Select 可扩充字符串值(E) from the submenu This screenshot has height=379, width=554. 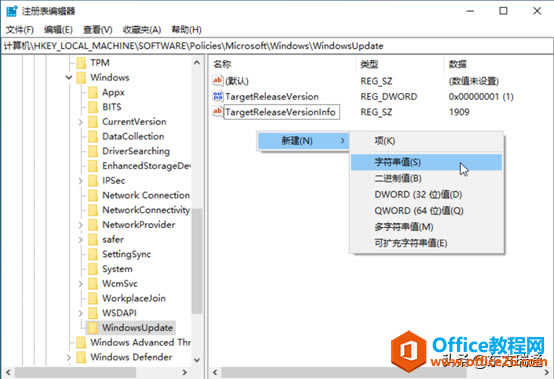pyautogui.click(x=426, y=243)
